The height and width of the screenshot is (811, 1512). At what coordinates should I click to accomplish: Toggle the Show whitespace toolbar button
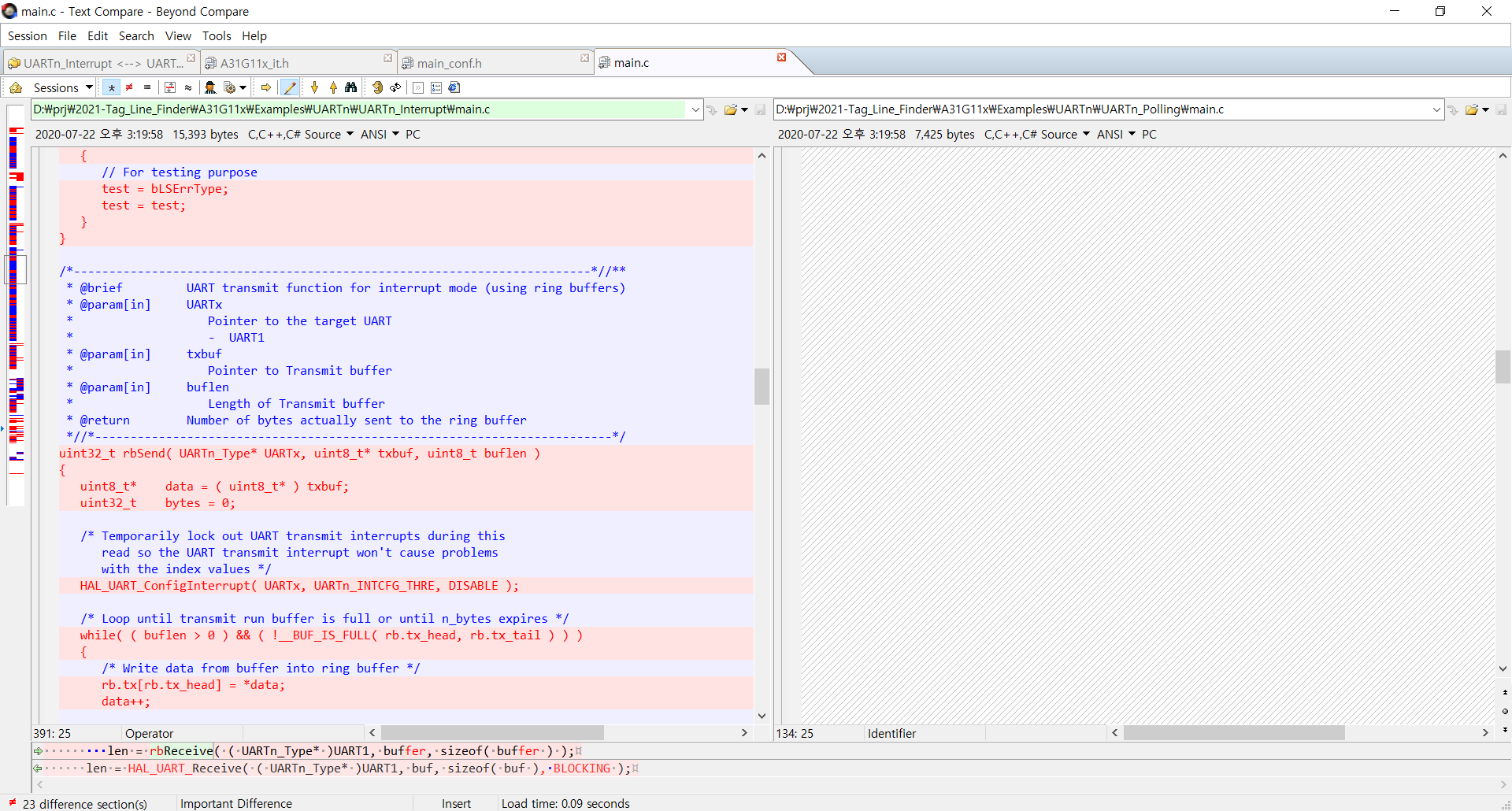[418, 87]
